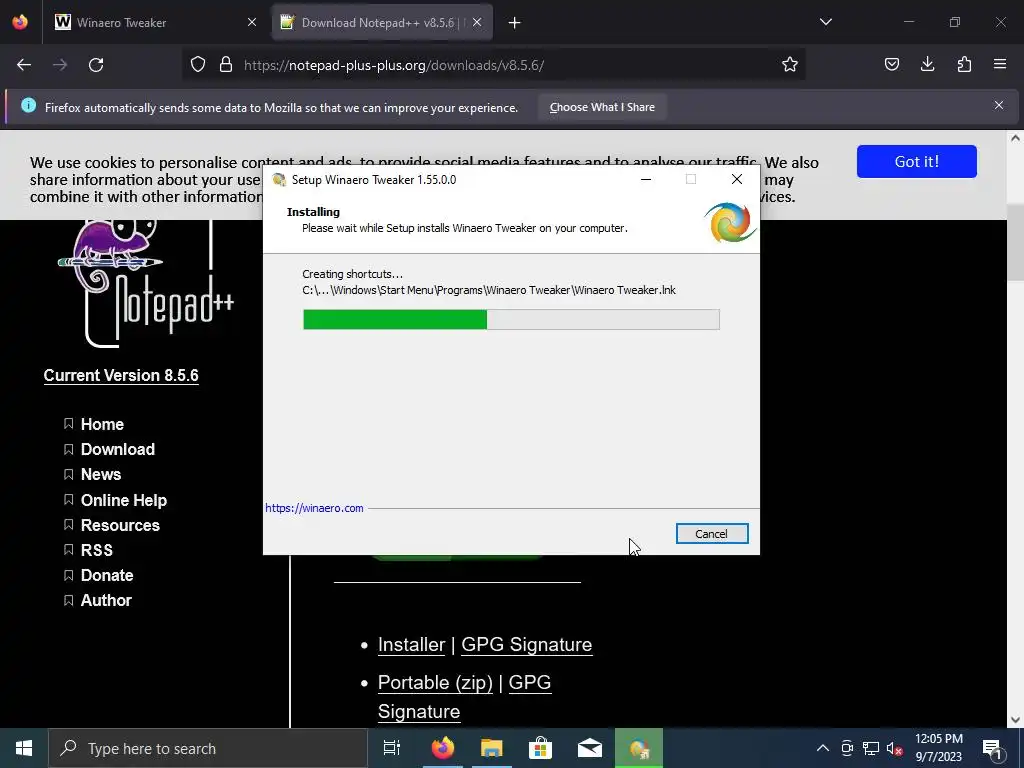The height and width of the screenshot is (768, 1024).
Task: Dismiss the Firefox data notification bar
Action: coord(999,105)
